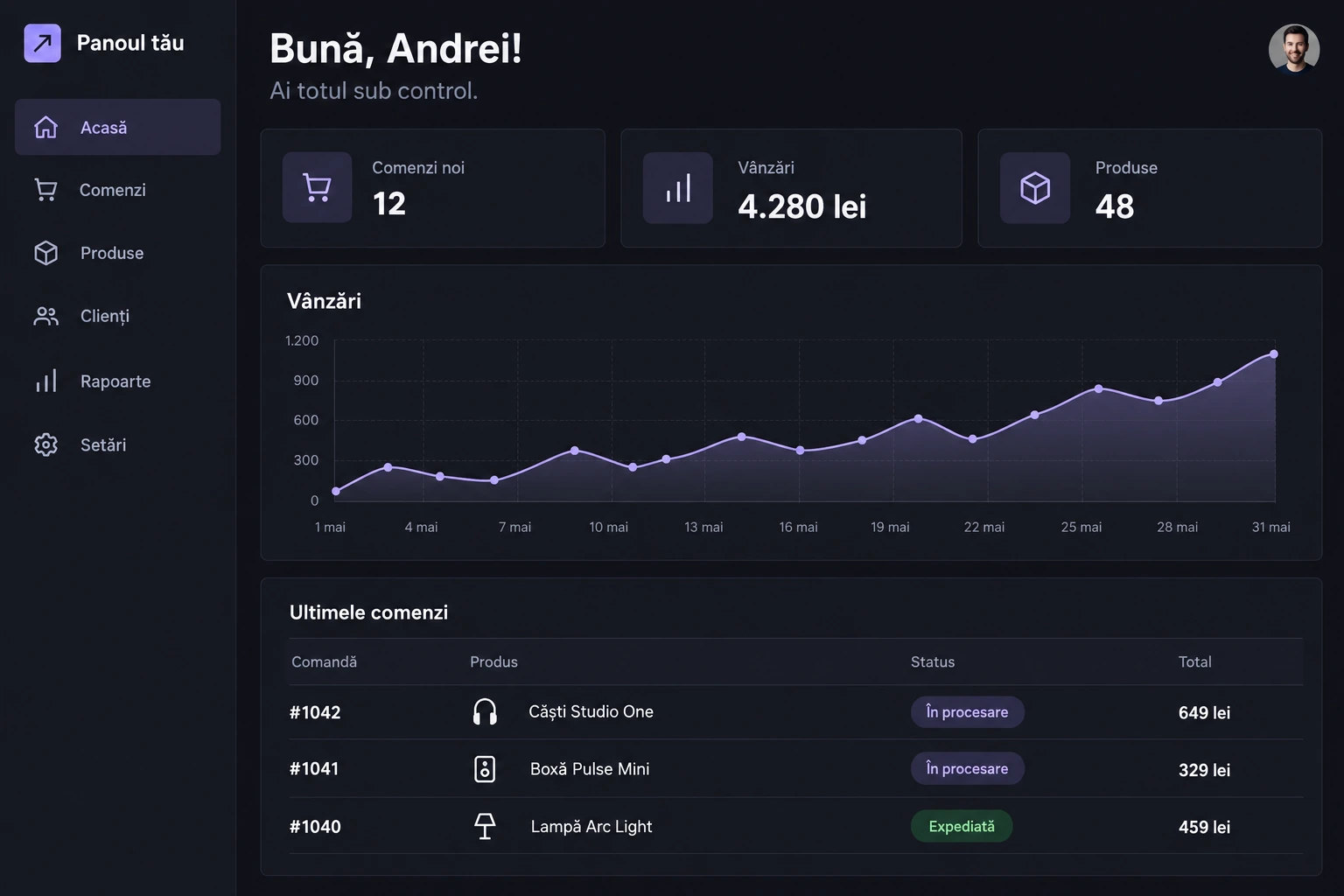Click the product name Lampă Arc Light
The image size is (1344, 896).
[591, 827]
